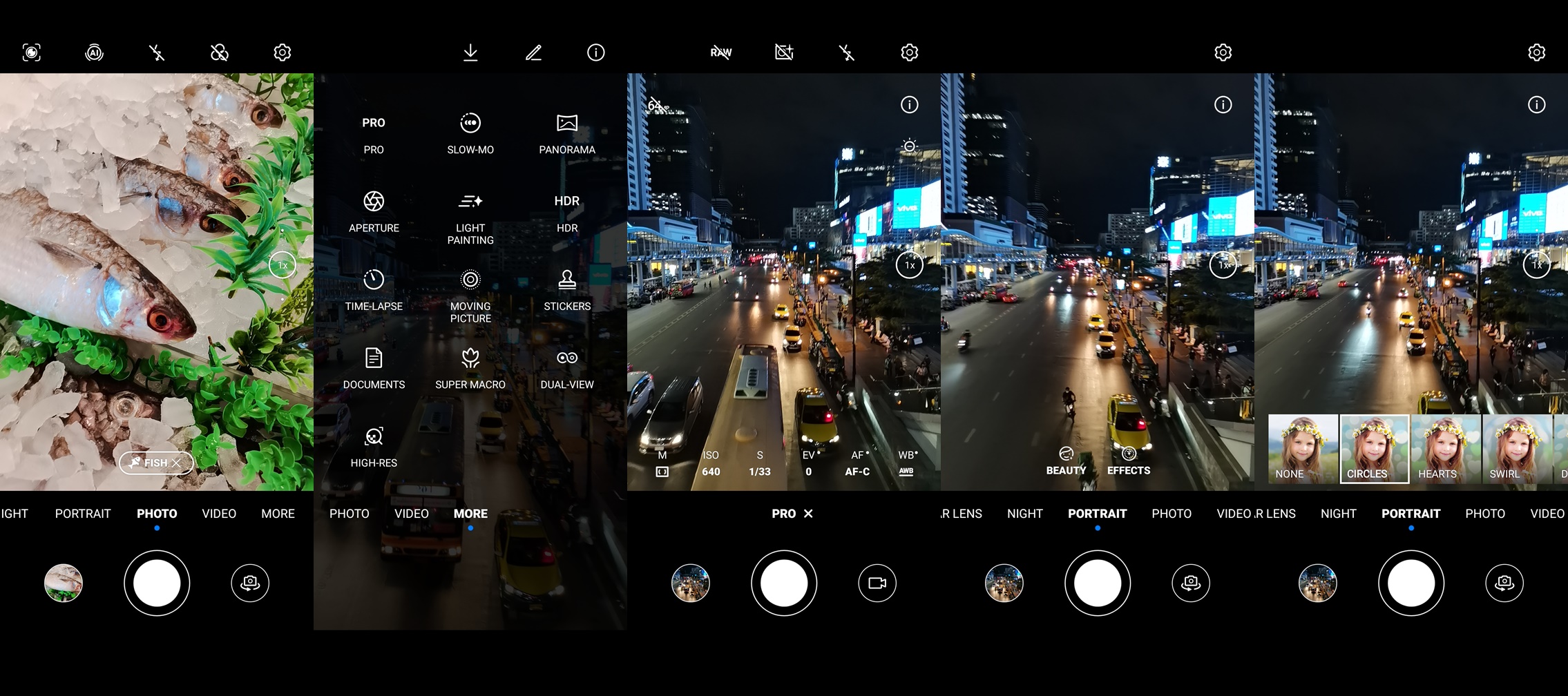Tap info icon in Pro screen viewfinder

[x=909, y=105]
